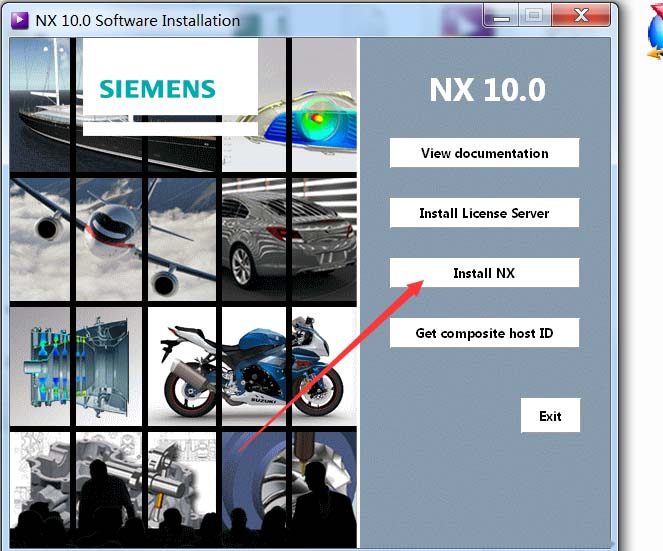The image size is (663, 551).
Task: Open the View documentation button
Action: [484, 153]
